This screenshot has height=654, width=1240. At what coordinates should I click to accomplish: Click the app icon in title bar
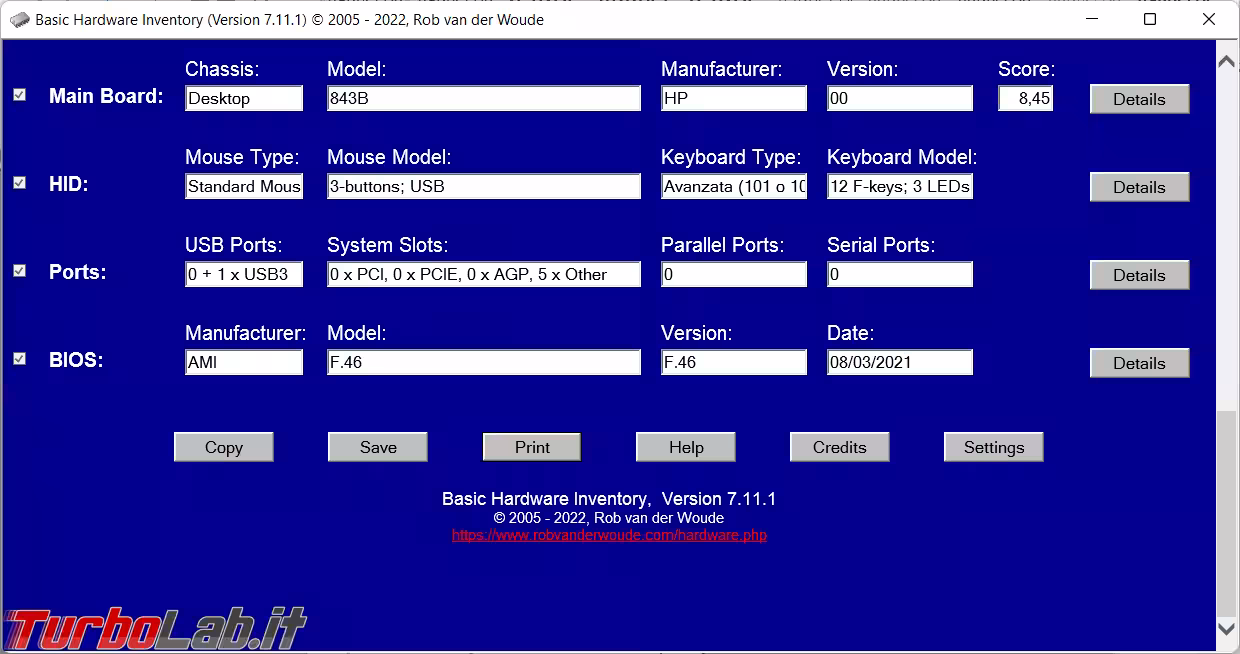click(x=19, y=20)
